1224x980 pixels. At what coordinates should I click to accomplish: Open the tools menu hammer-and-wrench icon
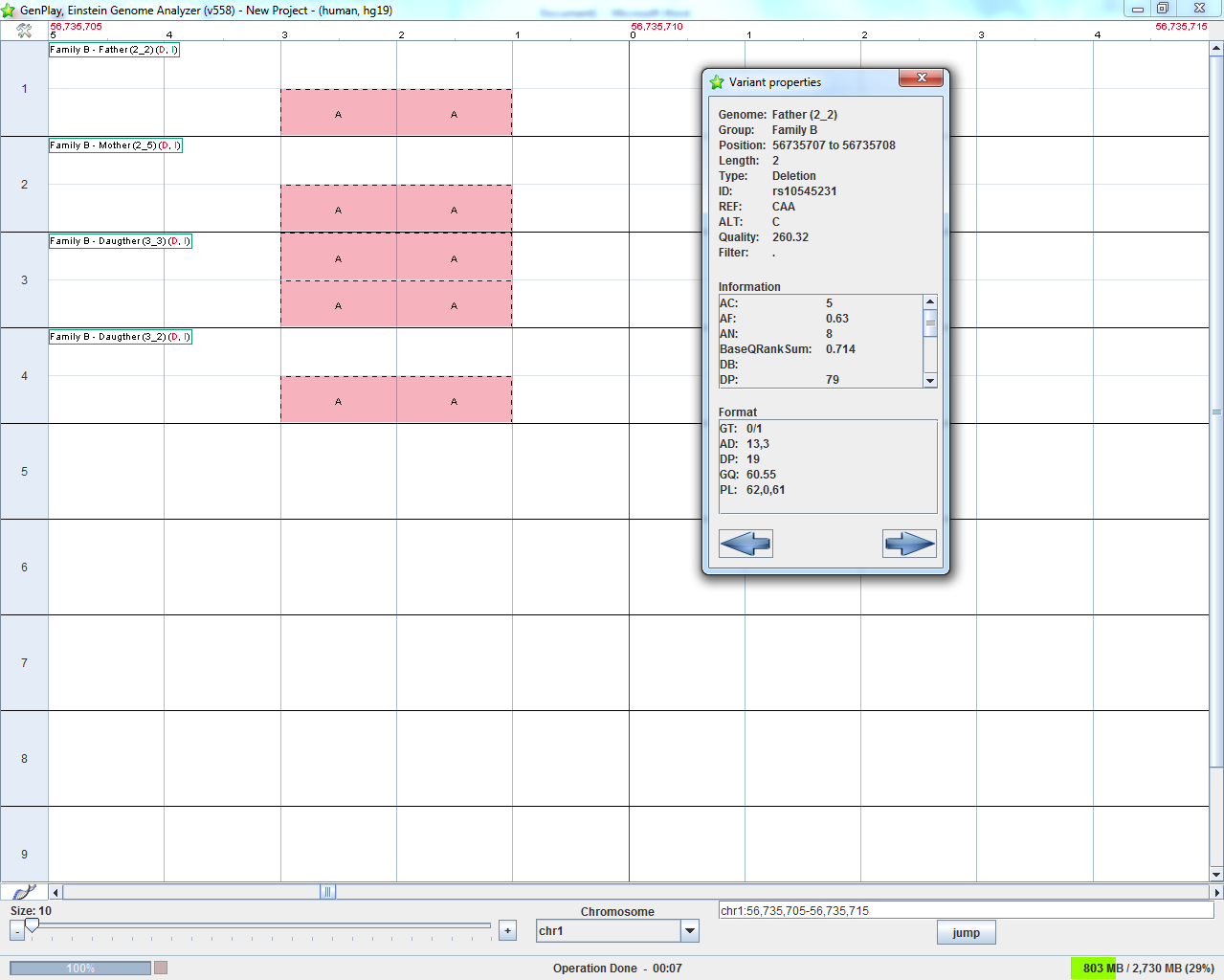click(24, 31)
